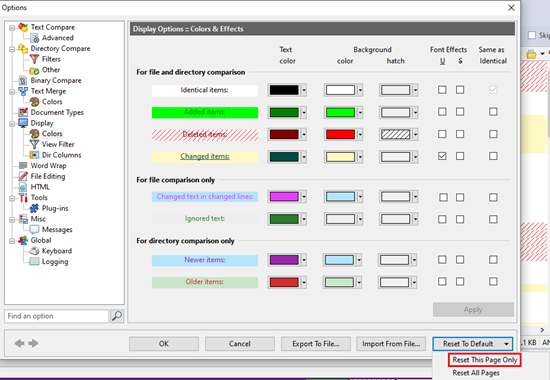Image resolution: width=550 pixels, height=380 pixels.
Task: Enable underline for Identical items
Action: [442, 90]
